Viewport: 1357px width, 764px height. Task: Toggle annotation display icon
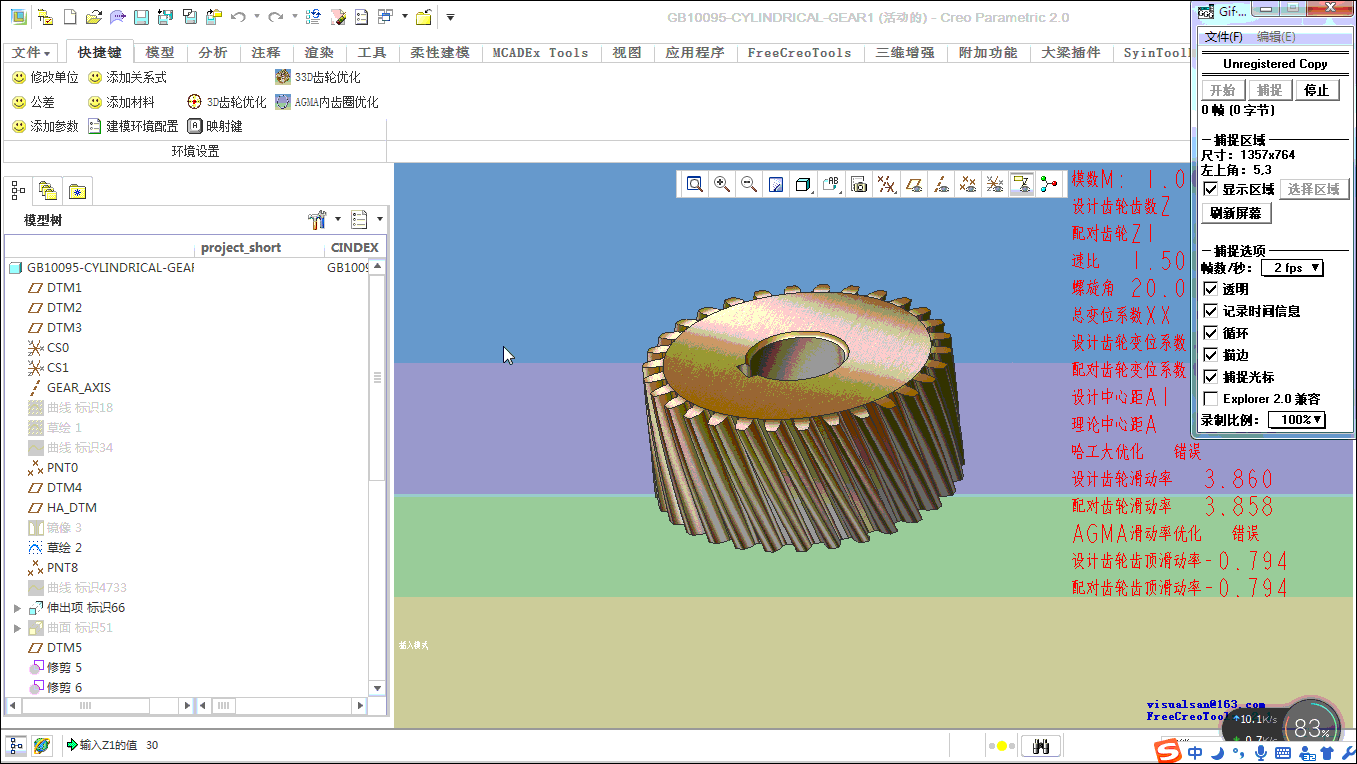(1021, 184)
